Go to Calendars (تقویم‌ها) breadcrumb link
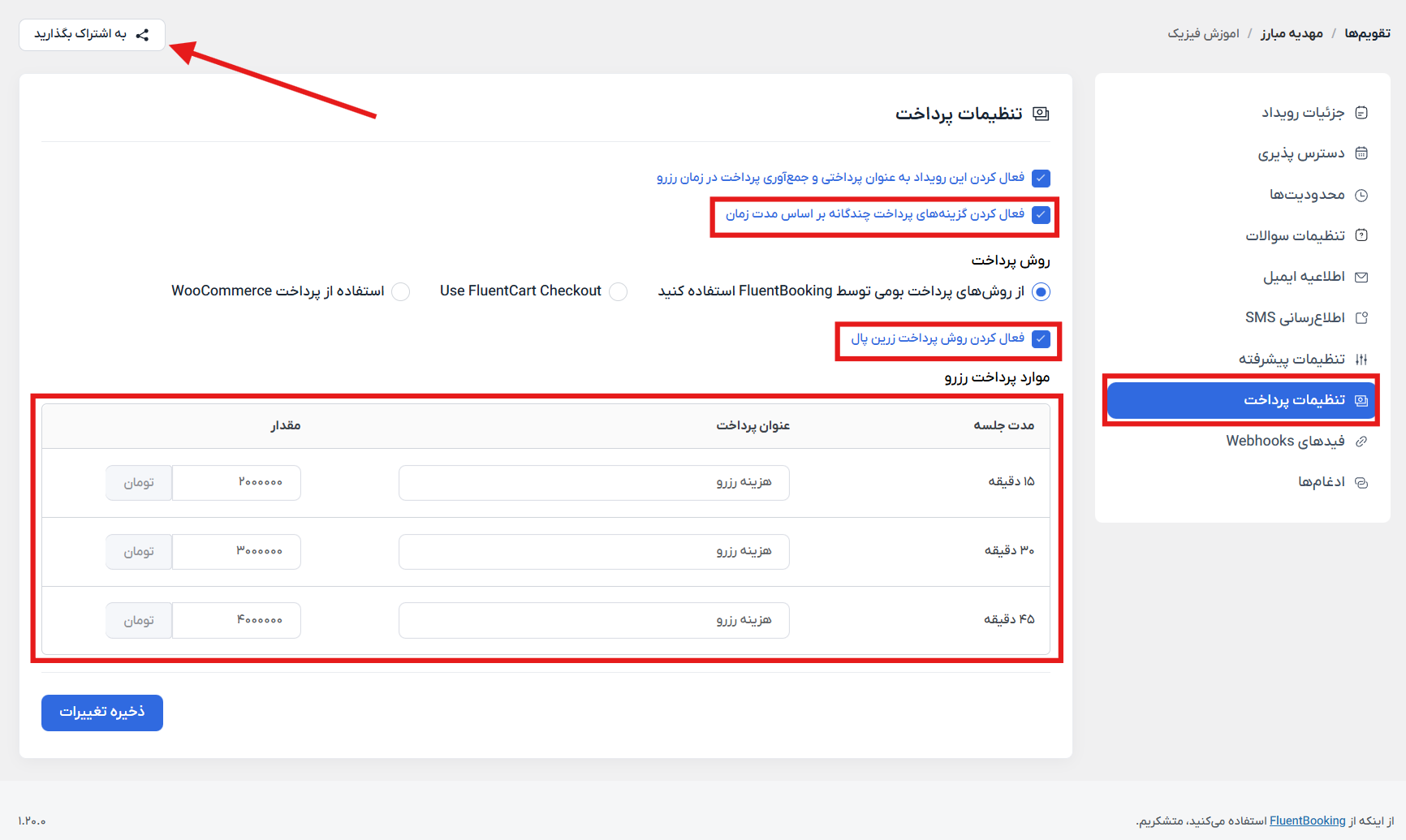Screen dimensions: 1406x840 pyautogui.click(x=1367, y=33)
